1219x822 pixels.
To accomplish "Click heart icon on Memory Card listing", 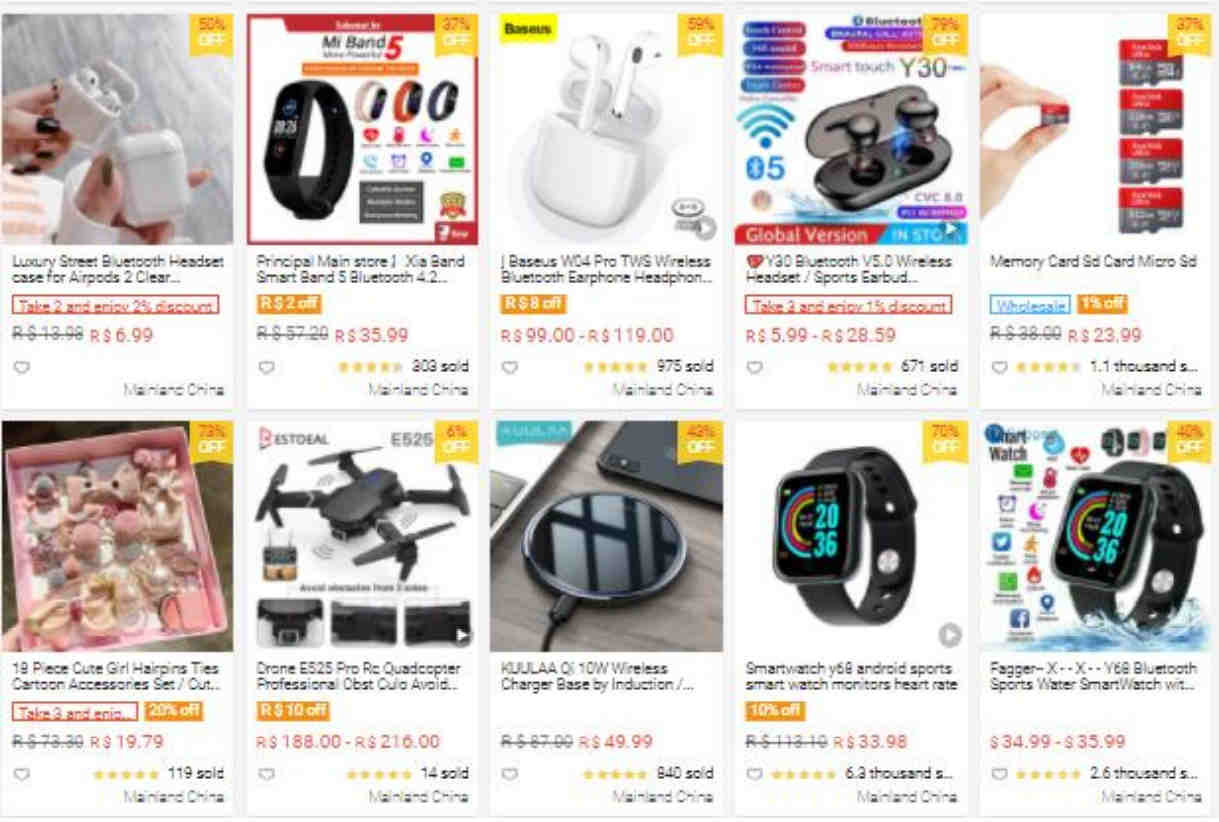I will [999, 367].
